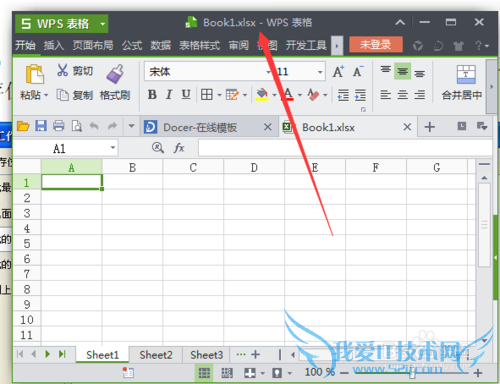
Task: Open the 开发工具 ribbon tab
Action: tap(306, 45)
